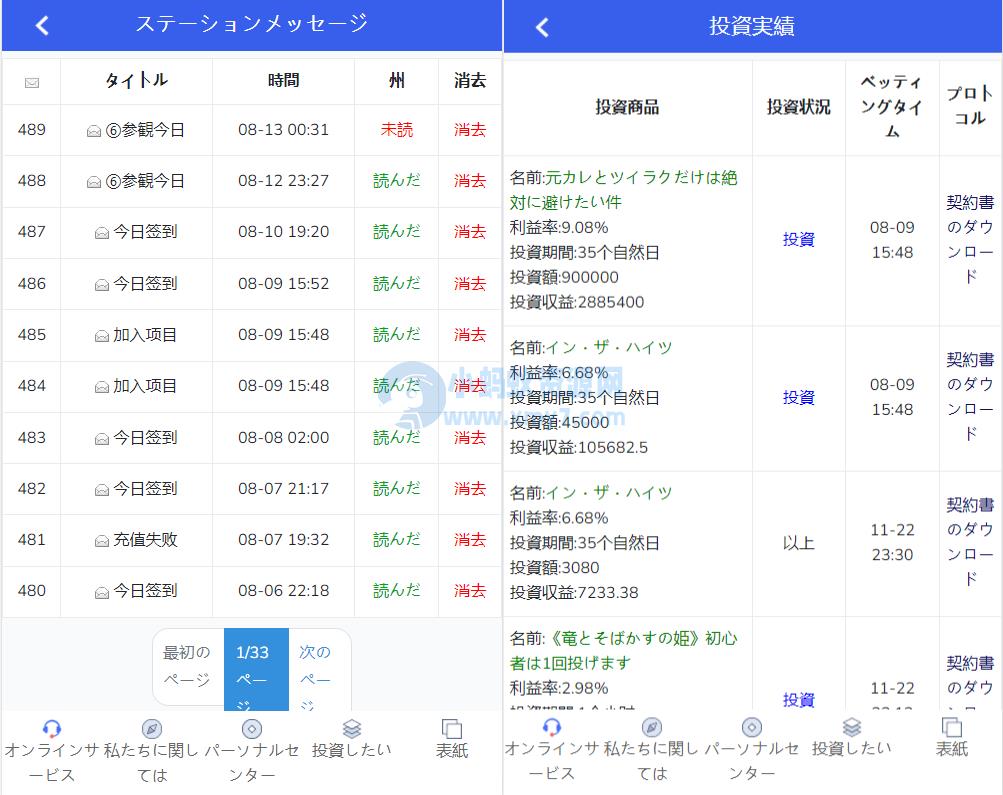1003x795 pixels.
Task: Open envelope icon of message 484
Action: coord(102,387)
